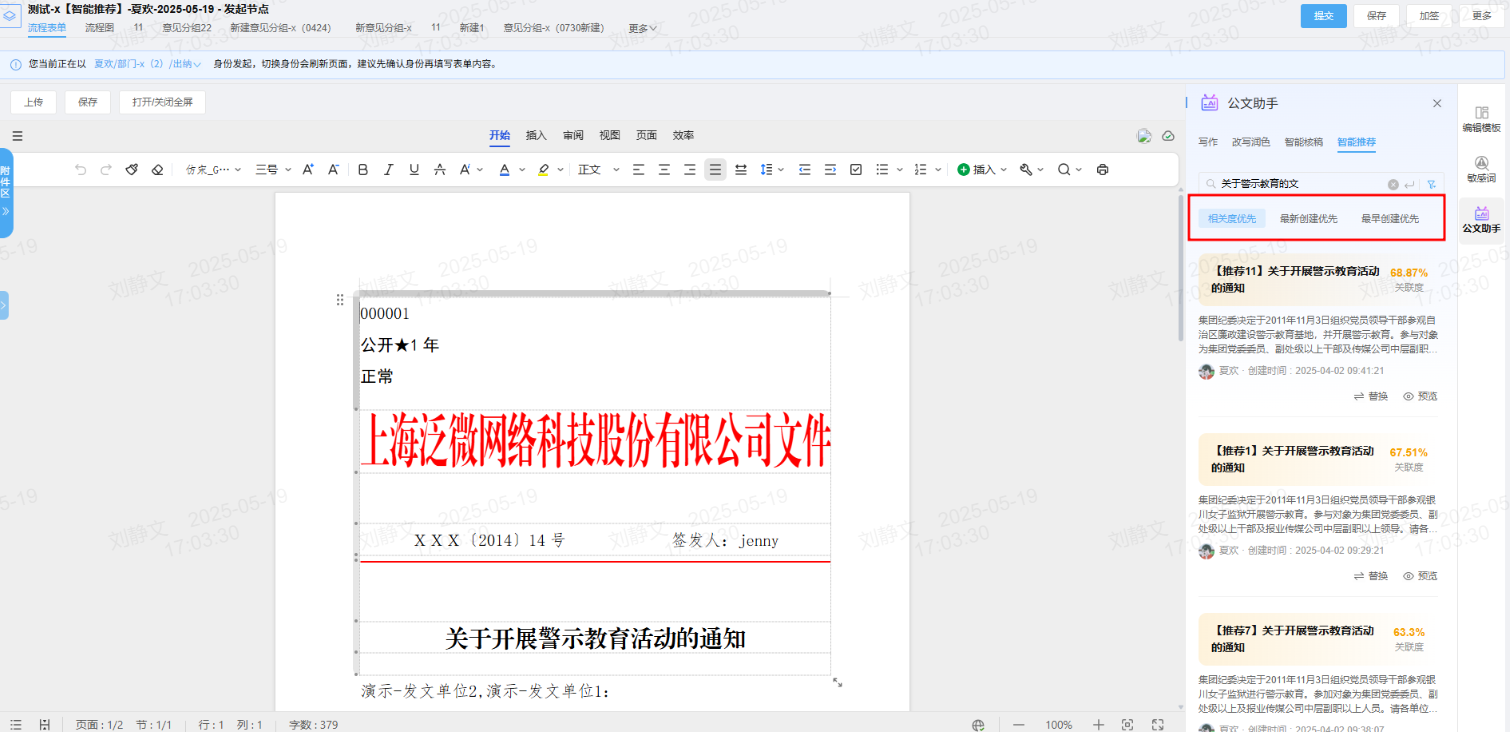Image resolution: width=1510 pixels, height=732 pixels.
Task: Click the Redo arrow in the toolbar
Action: coord(106,170)
